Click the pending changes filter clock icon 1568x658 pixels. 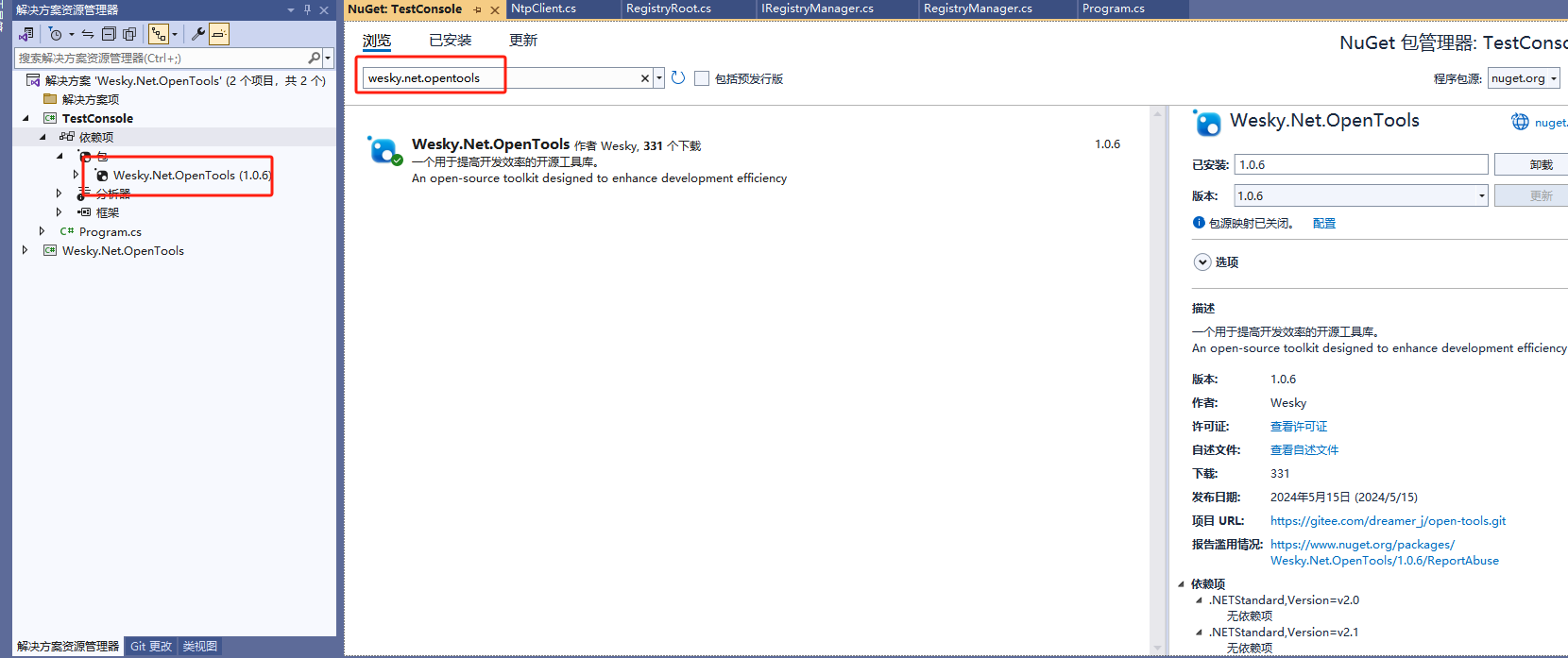[56, 34]
